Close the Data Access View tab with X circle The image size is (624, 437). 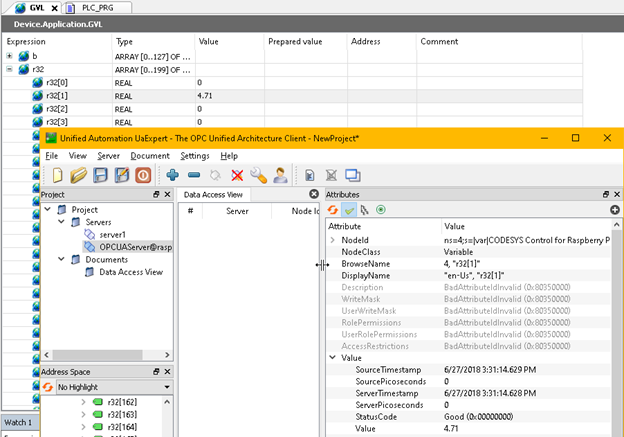tap(314, 194)
